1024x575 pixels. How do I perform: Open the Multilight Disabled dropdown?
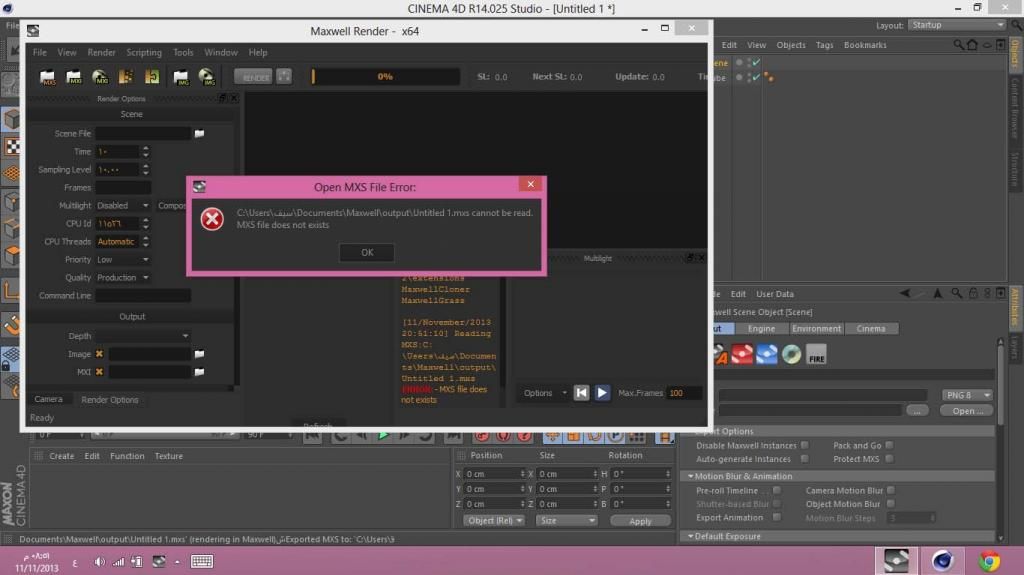(x=123, y=206)
